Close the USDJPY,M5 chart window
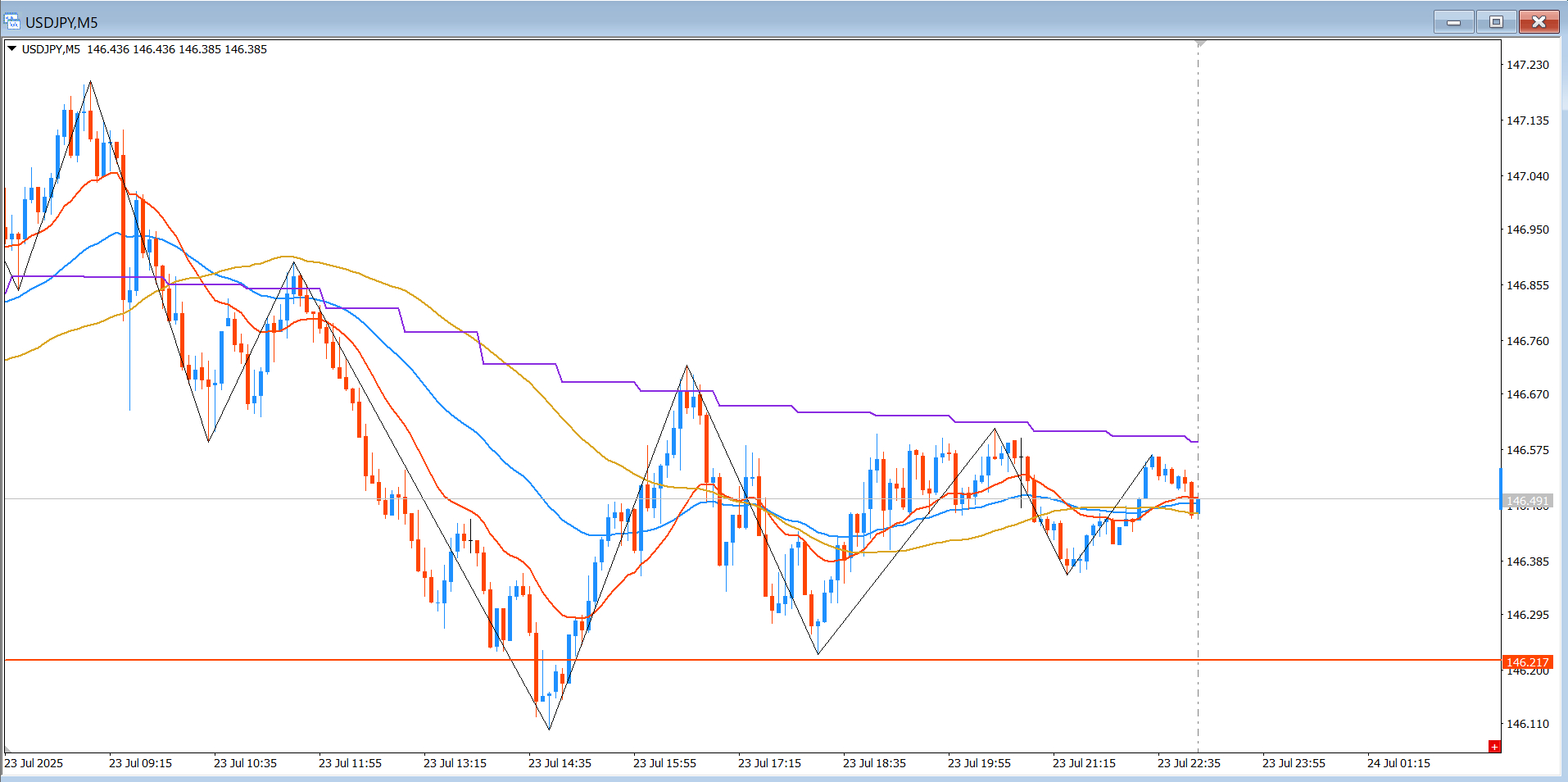The width and height of the screenshot is (1568, 782). (x=1539, y=22)
